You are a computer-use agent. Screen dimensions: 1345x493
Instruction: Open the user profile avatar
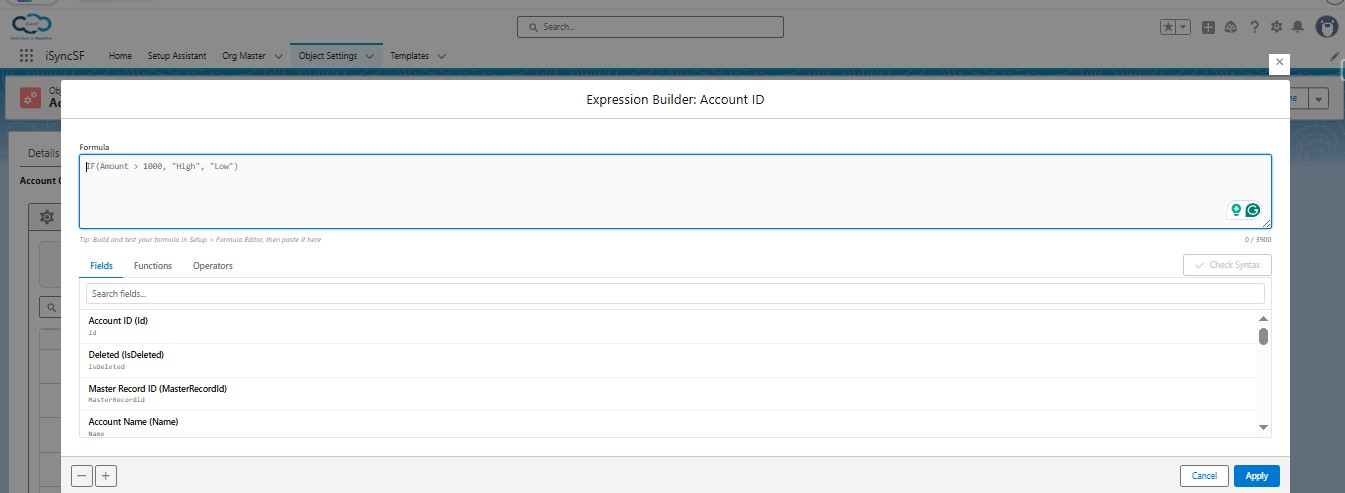[1328, 27]
